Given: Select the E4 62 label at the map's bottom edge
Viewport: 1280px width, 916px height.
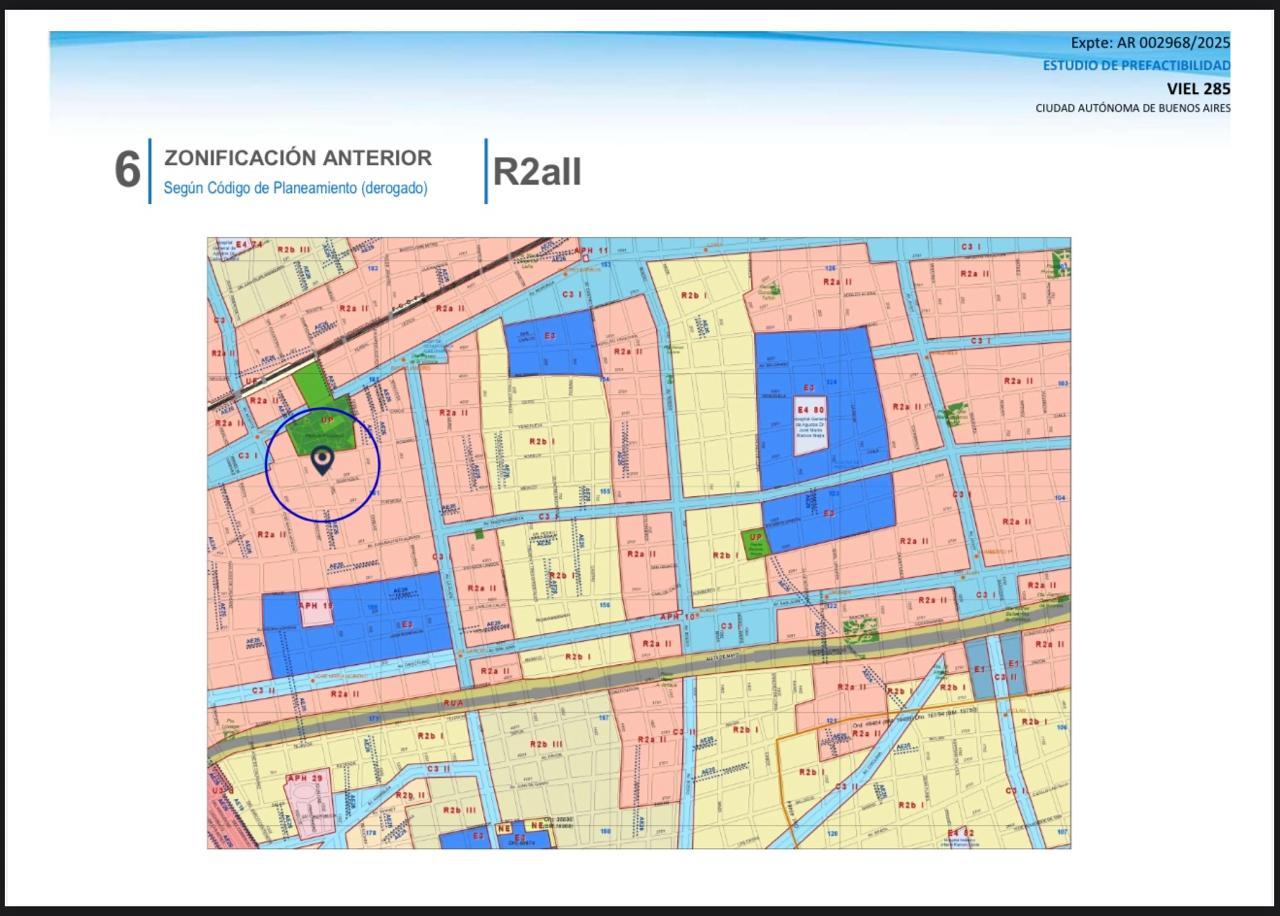Looking at the screenshot, I should tap(961, 832).
